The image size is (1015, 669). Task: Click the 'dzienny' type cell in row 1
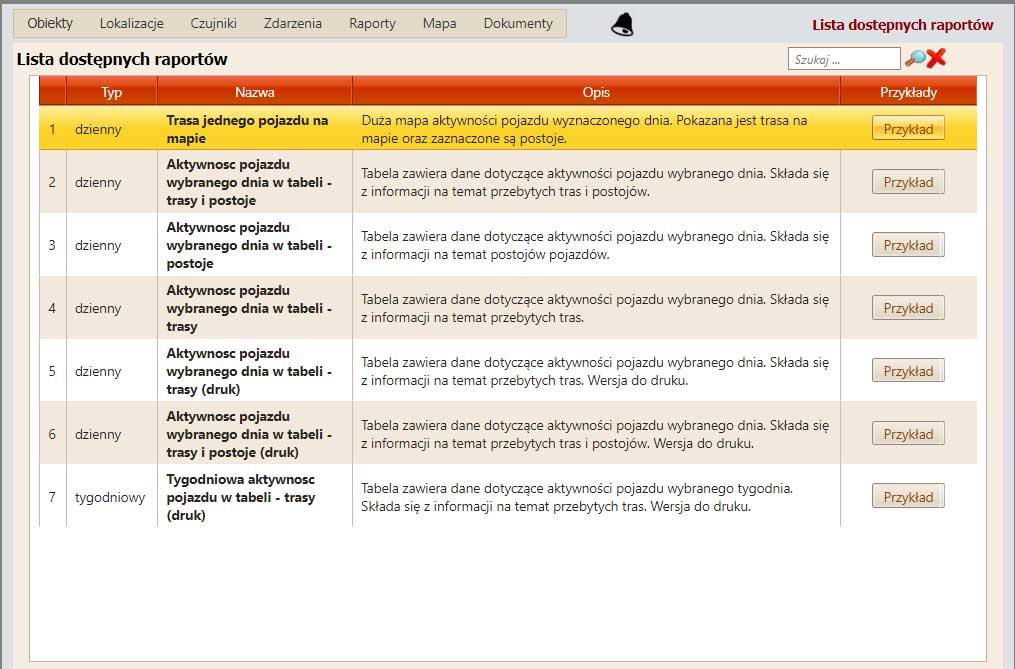[98, 129]
